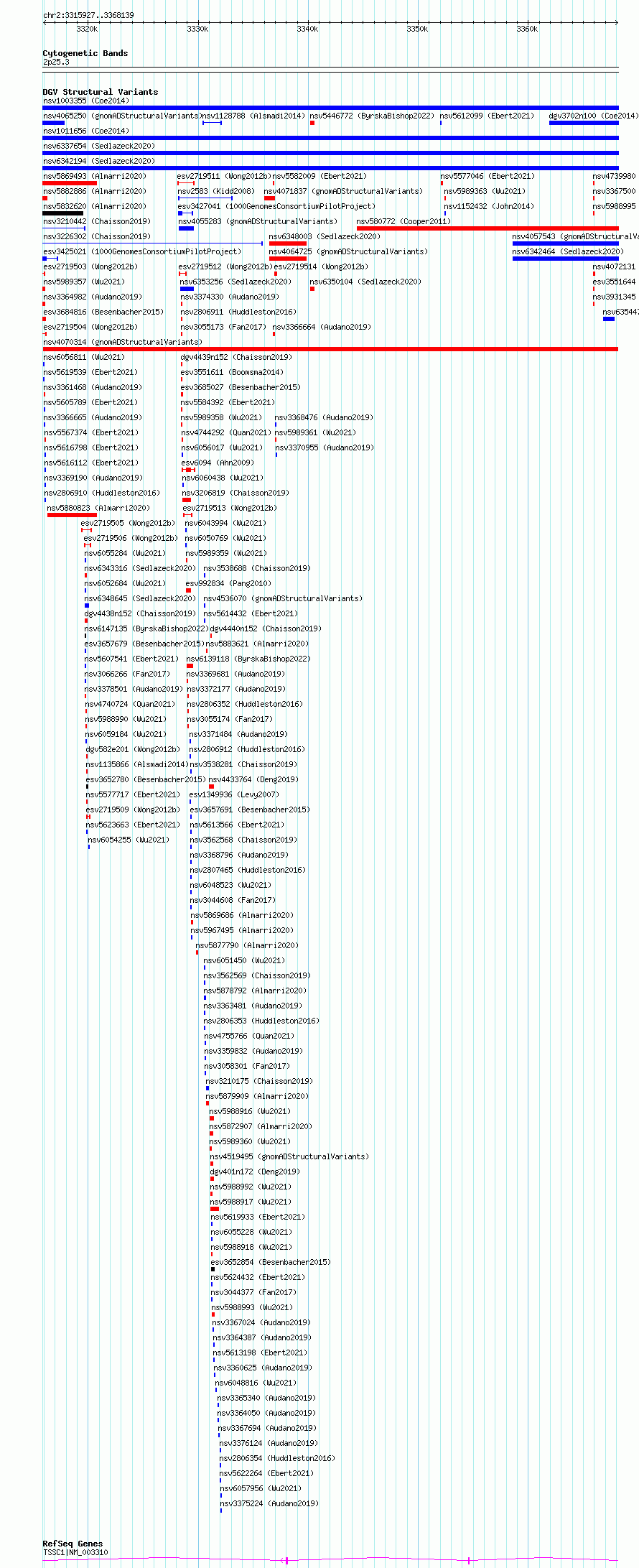
Task: Click nsv1135866 (Alsmadi2014) label
Action: click(137, 764)
